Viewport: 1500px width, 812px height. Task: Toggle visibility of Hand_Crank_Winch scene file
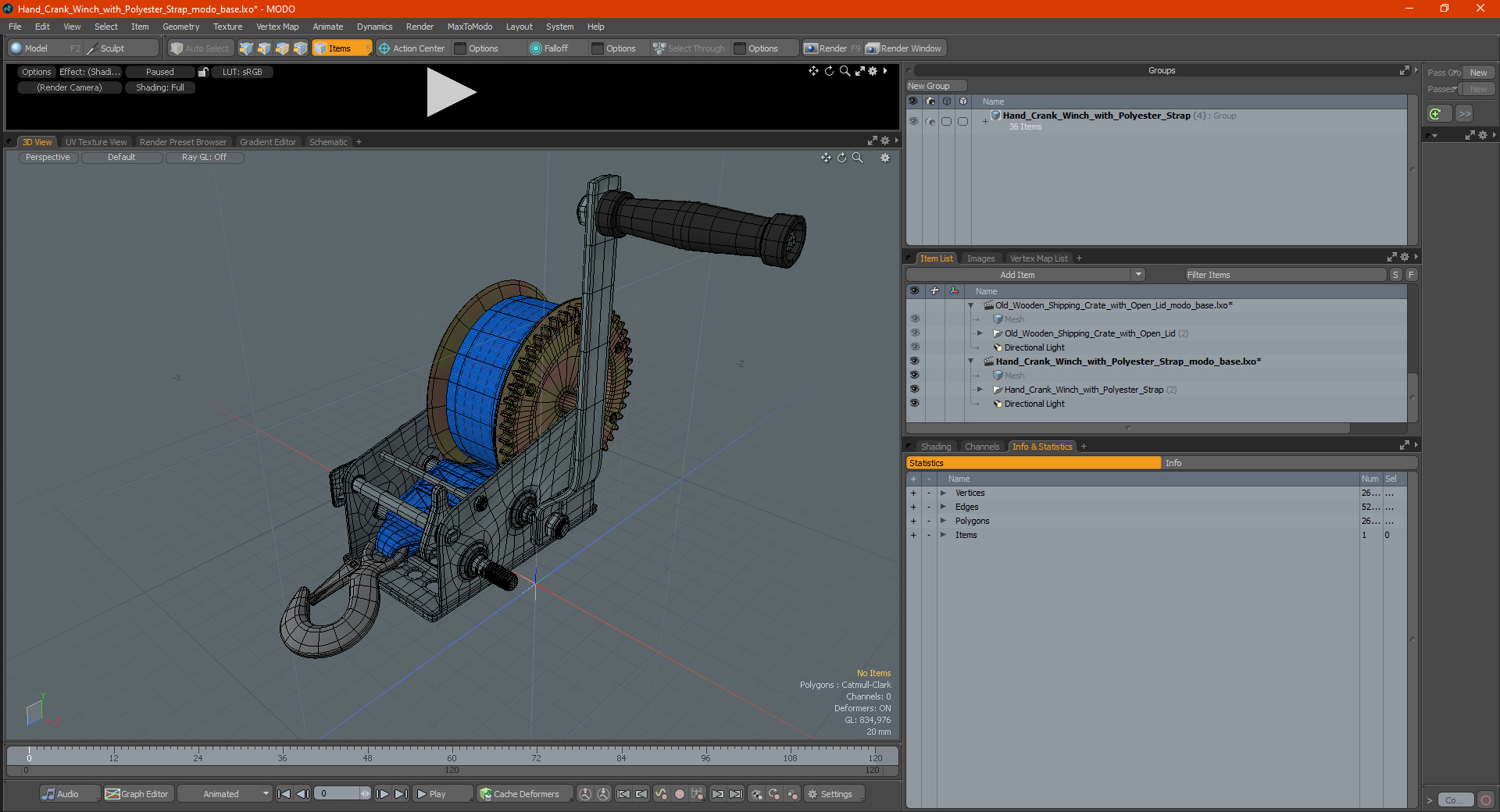point(914,361)
